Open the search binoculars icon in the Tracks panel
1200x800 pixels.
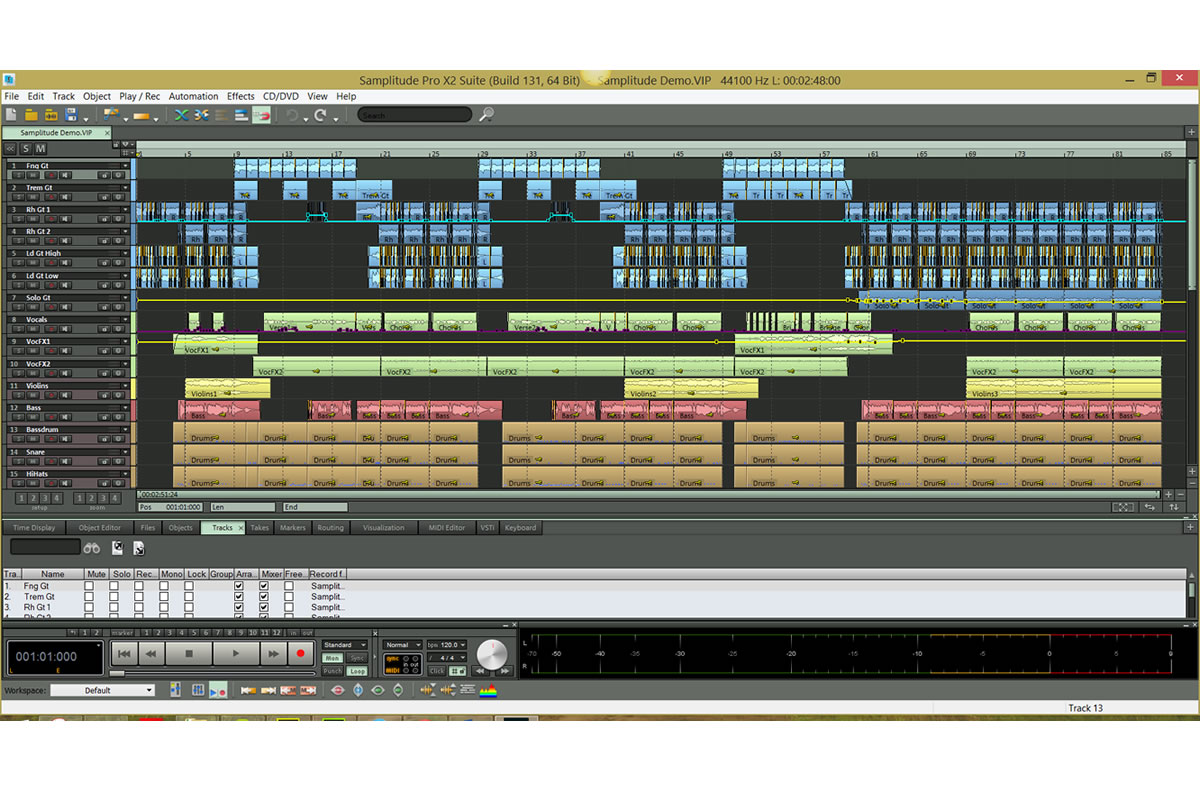click(x=91, y=548)
